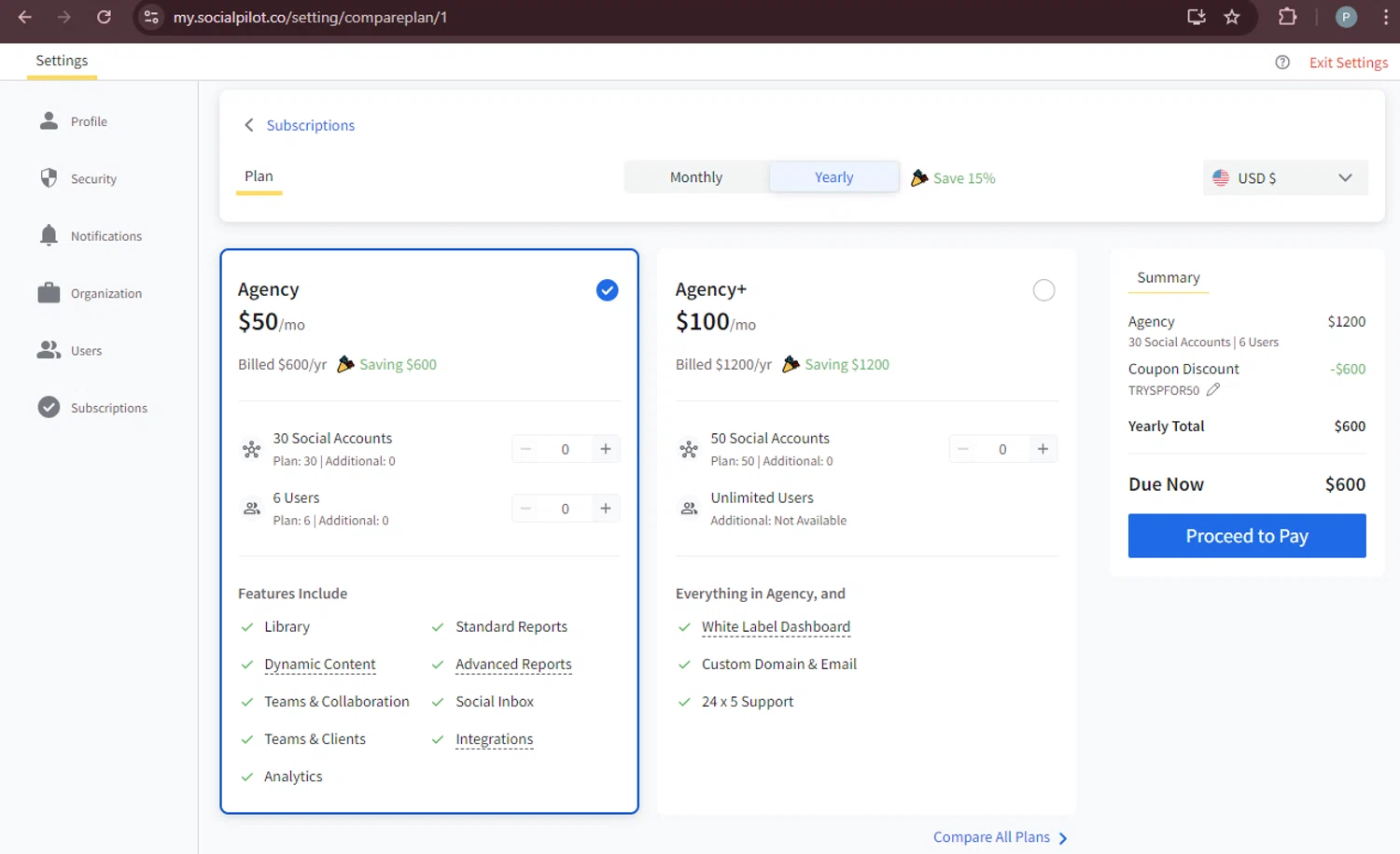Viewport: 1400px width, 854px height.
Task: Edit the TRYSPFOR50 coupon with pencil icon
Action: [x=1213, y=389]
